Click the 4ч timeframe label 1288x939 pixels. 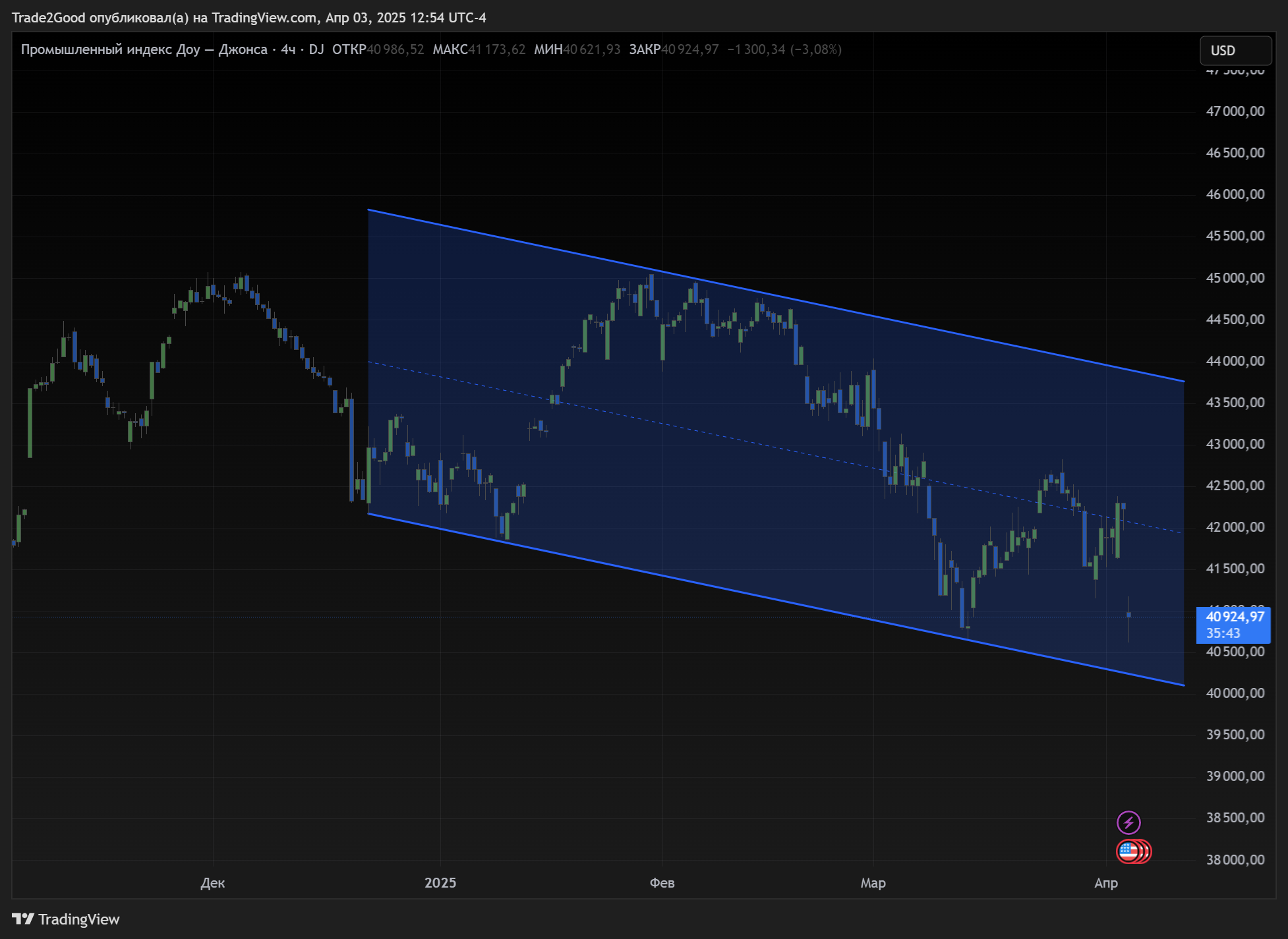(288, 49)
